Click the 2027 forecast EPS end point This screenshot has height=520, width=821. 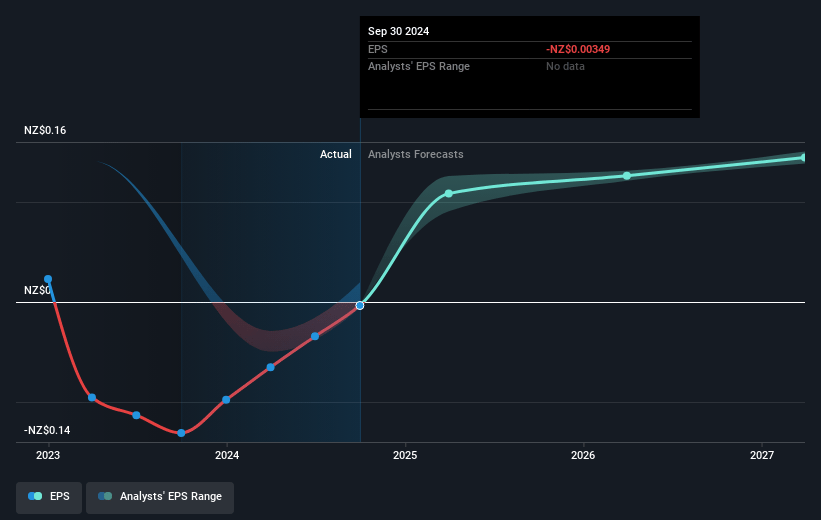click(x=804, y=158)
